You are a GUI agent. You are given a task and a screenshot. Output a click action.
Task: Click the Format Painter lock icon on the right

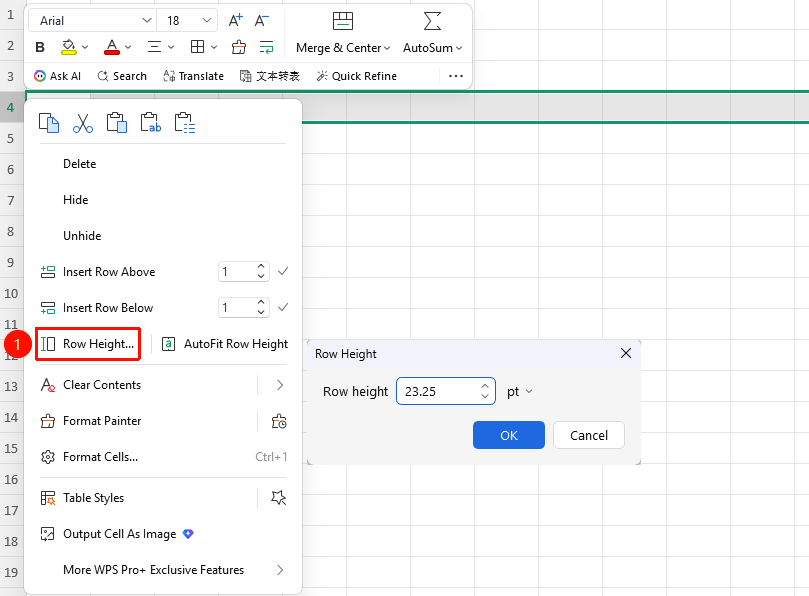(x=279, y=421)
